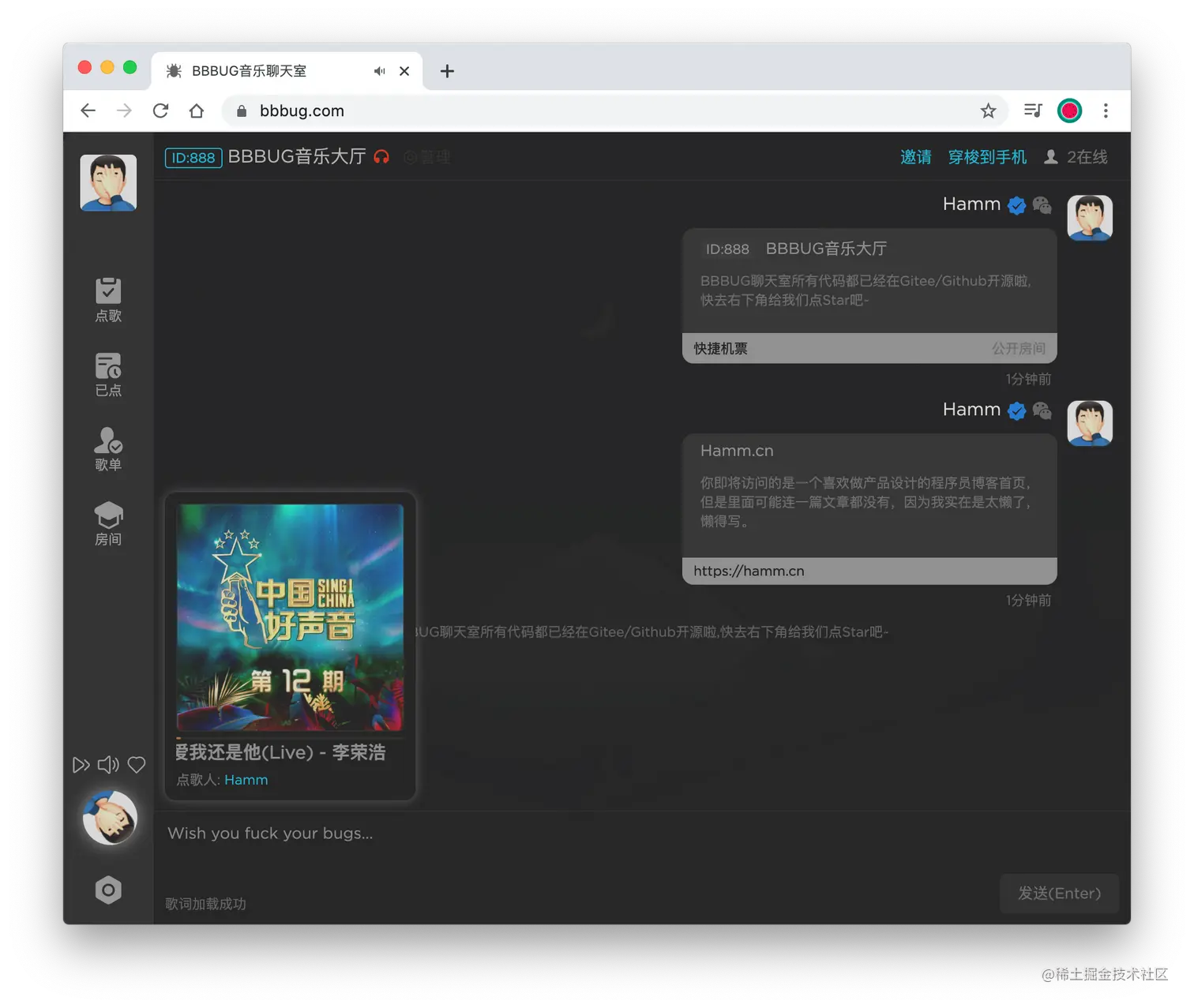Click the lock icon in the address bar
The image size is (1194, 1008).
[242, 111]
